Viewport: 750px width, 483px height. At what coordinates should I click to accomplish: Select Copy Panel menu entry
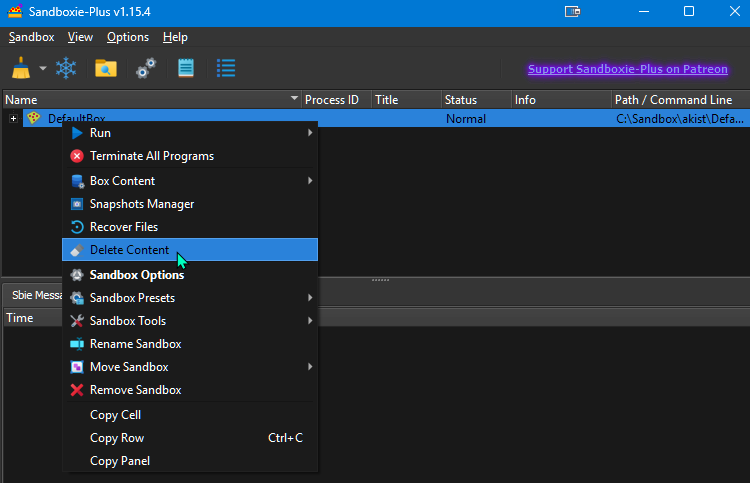click(190, 461)
